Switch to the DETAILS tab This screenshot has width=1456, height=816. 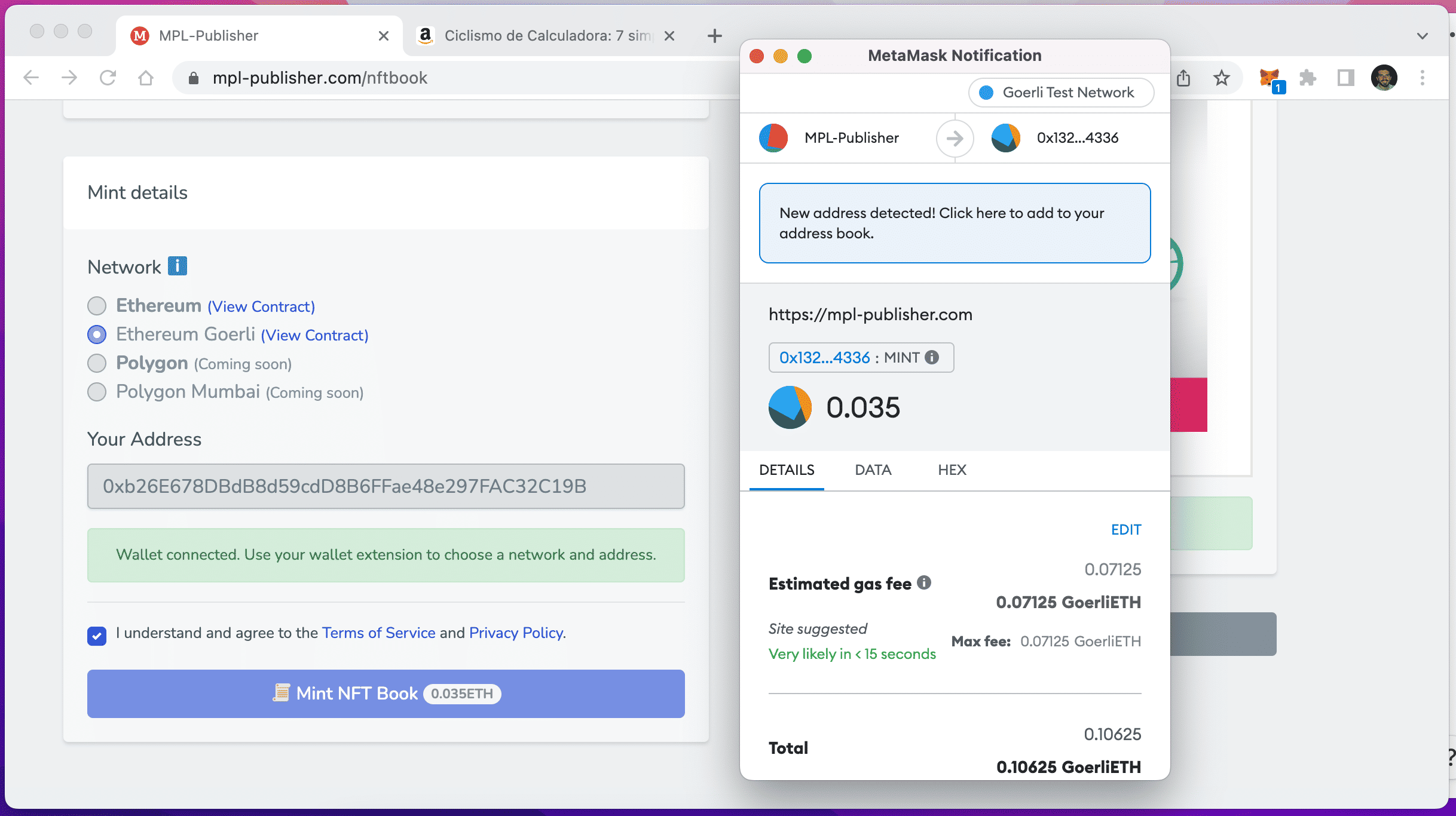tap(787, 470)
